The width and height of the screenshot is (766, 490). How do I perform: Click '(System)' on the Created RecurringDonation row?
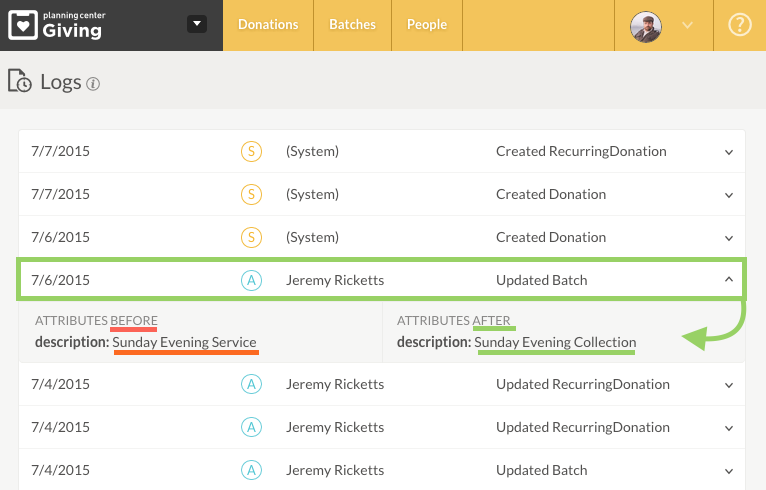312,151
